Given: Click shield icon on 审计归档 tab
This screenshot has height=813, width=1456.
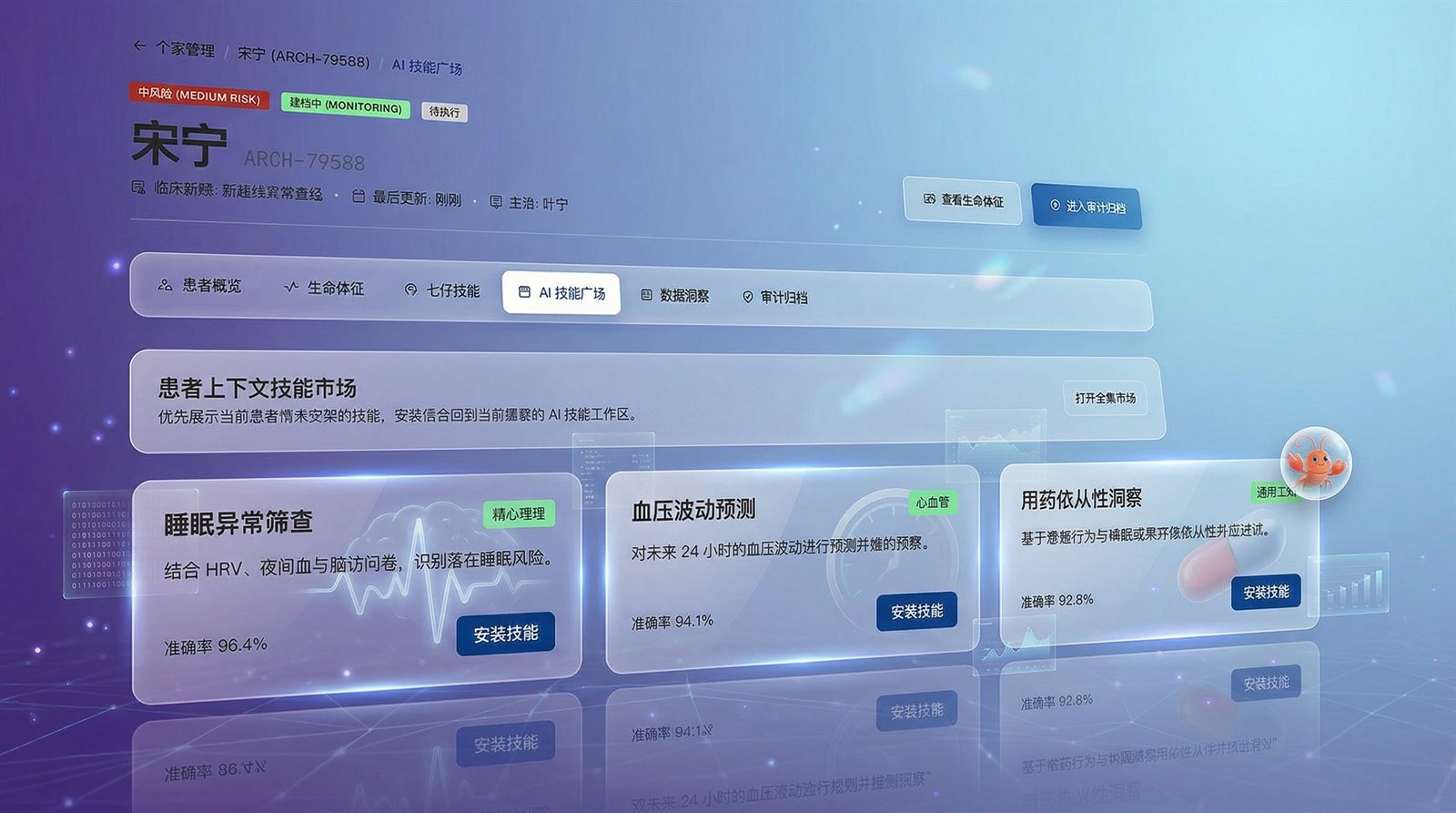Looking at the screenshot, I should tap(748, 297).
